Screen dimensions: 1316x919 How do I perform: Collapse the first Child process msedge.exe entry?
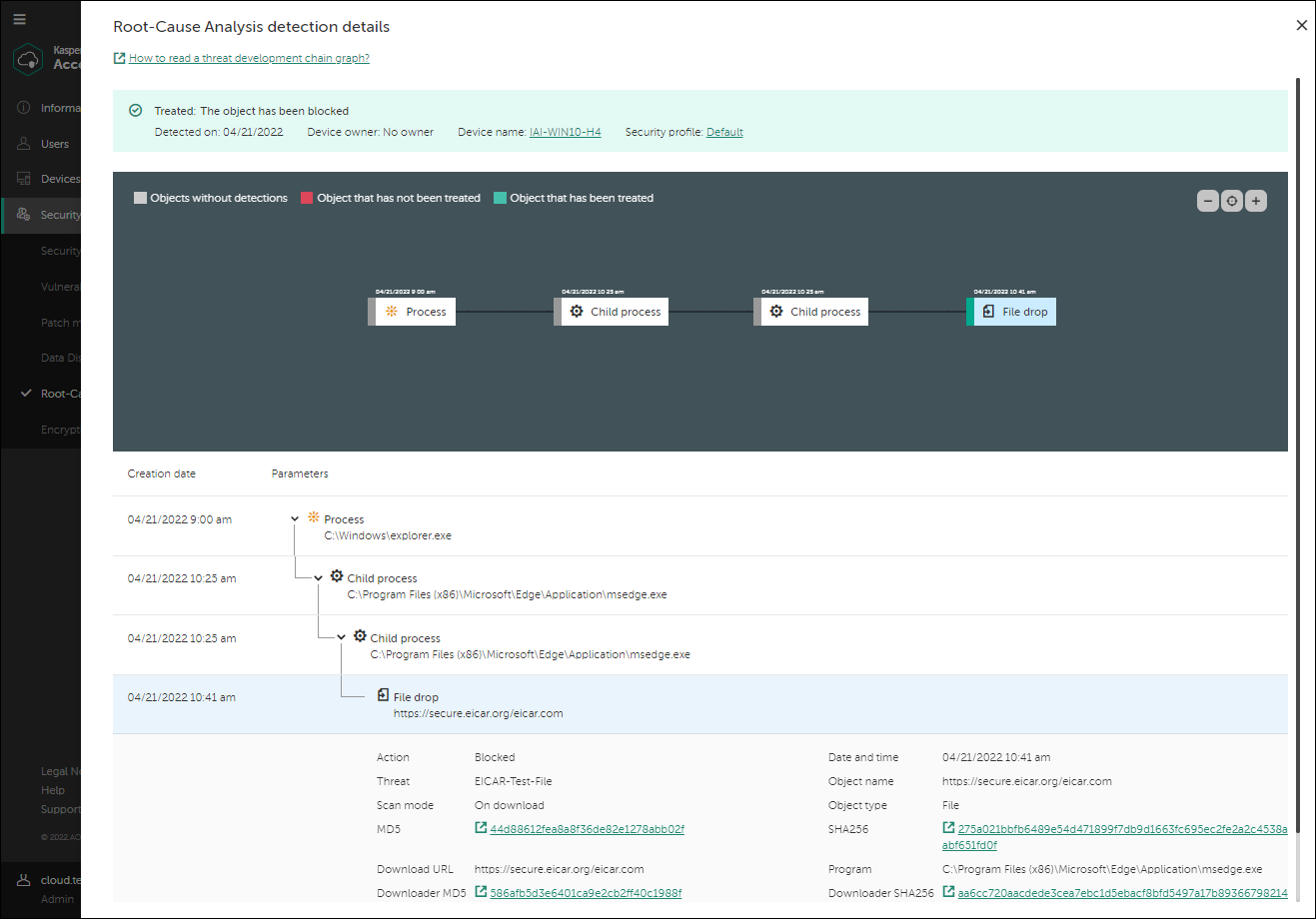point(318,577)
